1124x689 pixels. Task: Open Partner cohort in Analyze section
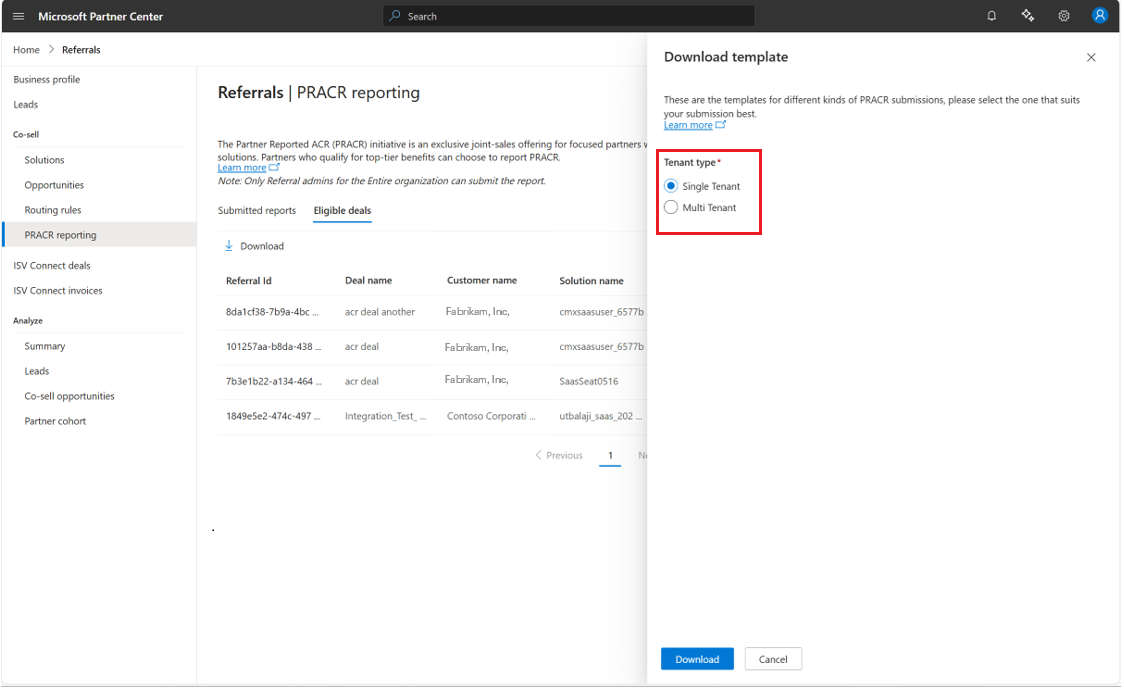(x=55, y=421)
